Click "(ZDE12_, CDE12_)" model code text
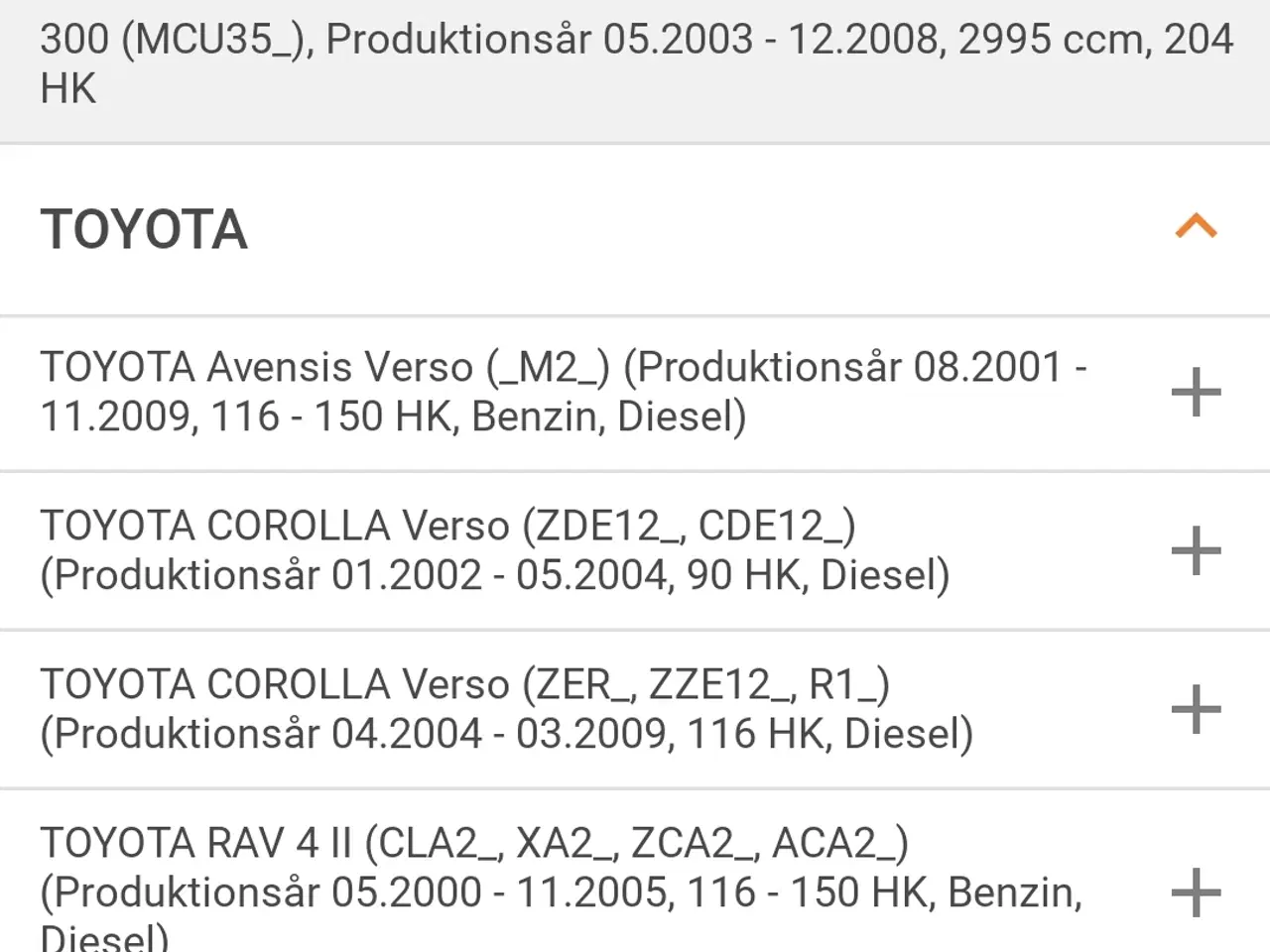 pyautogui.click(x=696, y=527)
